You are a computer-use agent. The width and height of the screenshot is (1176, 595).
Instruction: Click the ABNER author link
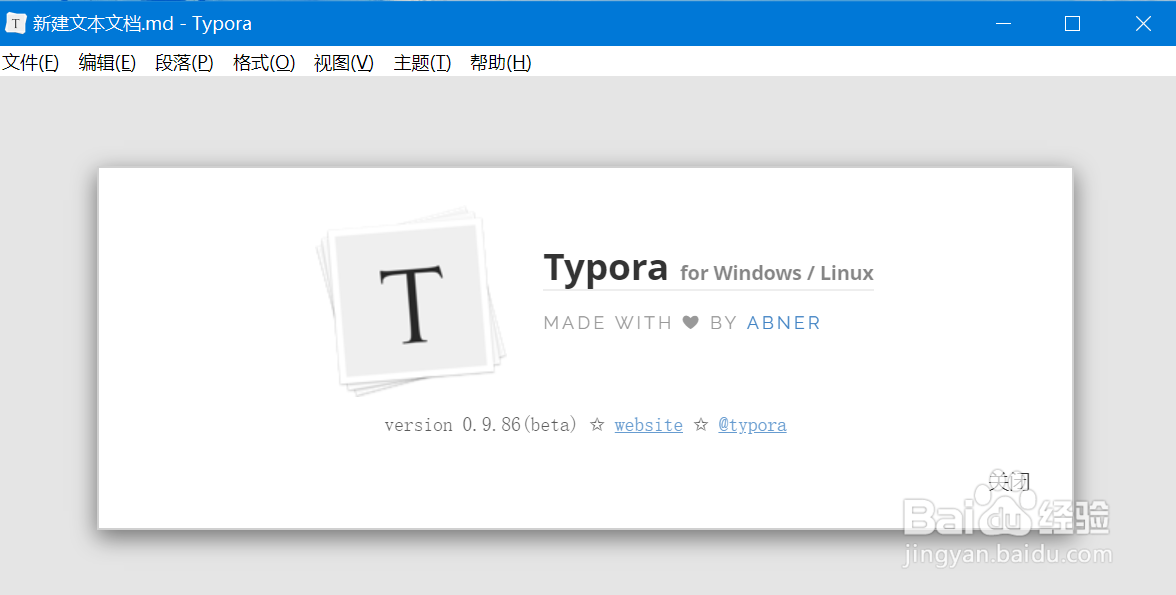tap(784, 323)
